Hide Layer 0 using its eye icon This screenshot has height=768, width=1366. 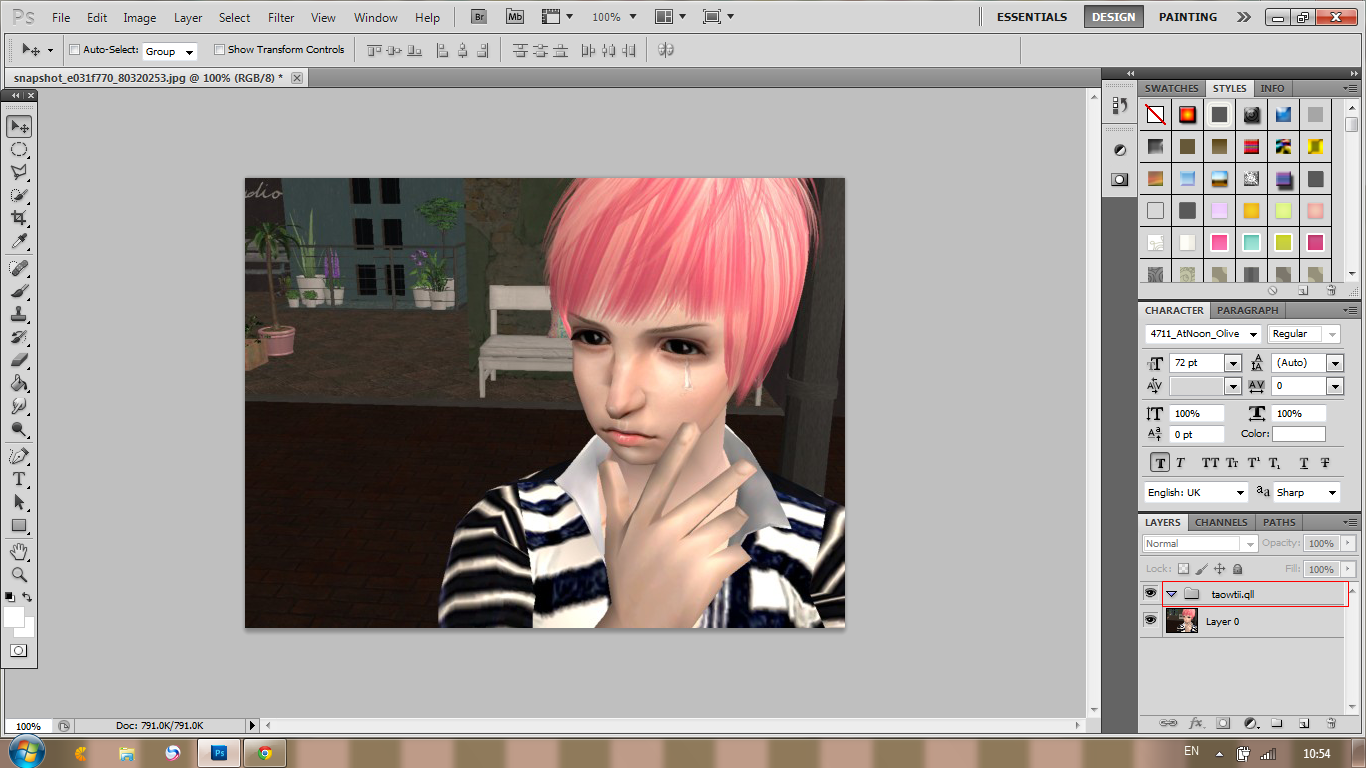pyautogui.click(x=1150, y=621)
